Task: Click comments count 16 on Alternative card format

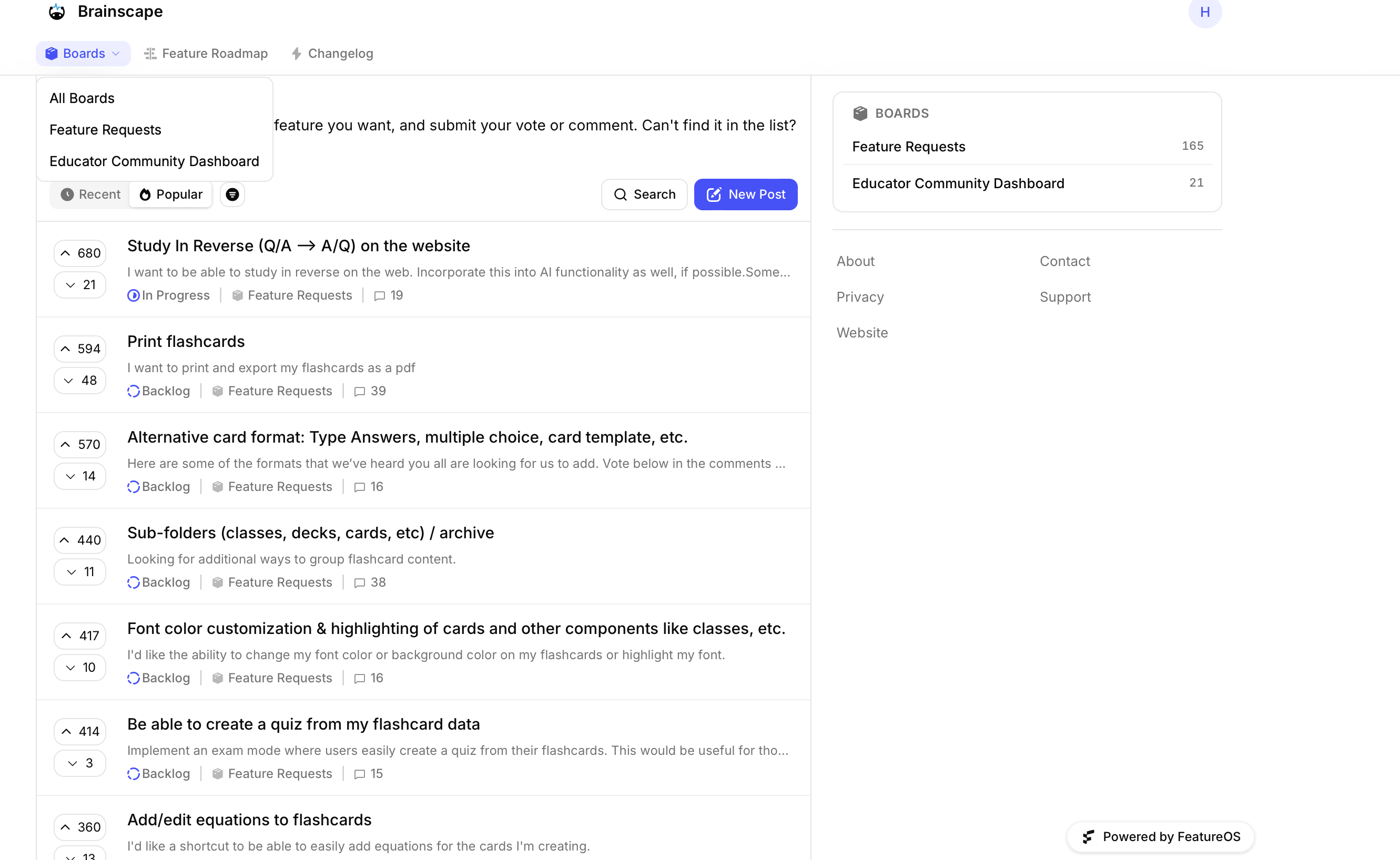Action: pos(368,486)
